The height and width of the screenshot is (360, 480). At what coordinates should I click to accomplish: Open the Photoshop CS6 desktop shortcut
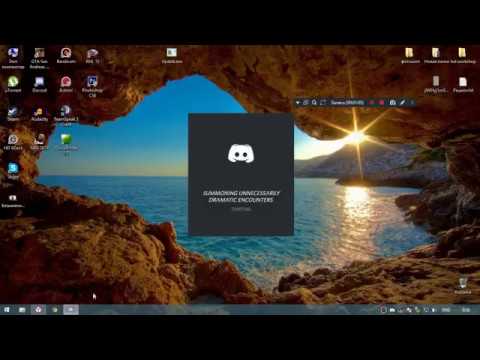92,86
